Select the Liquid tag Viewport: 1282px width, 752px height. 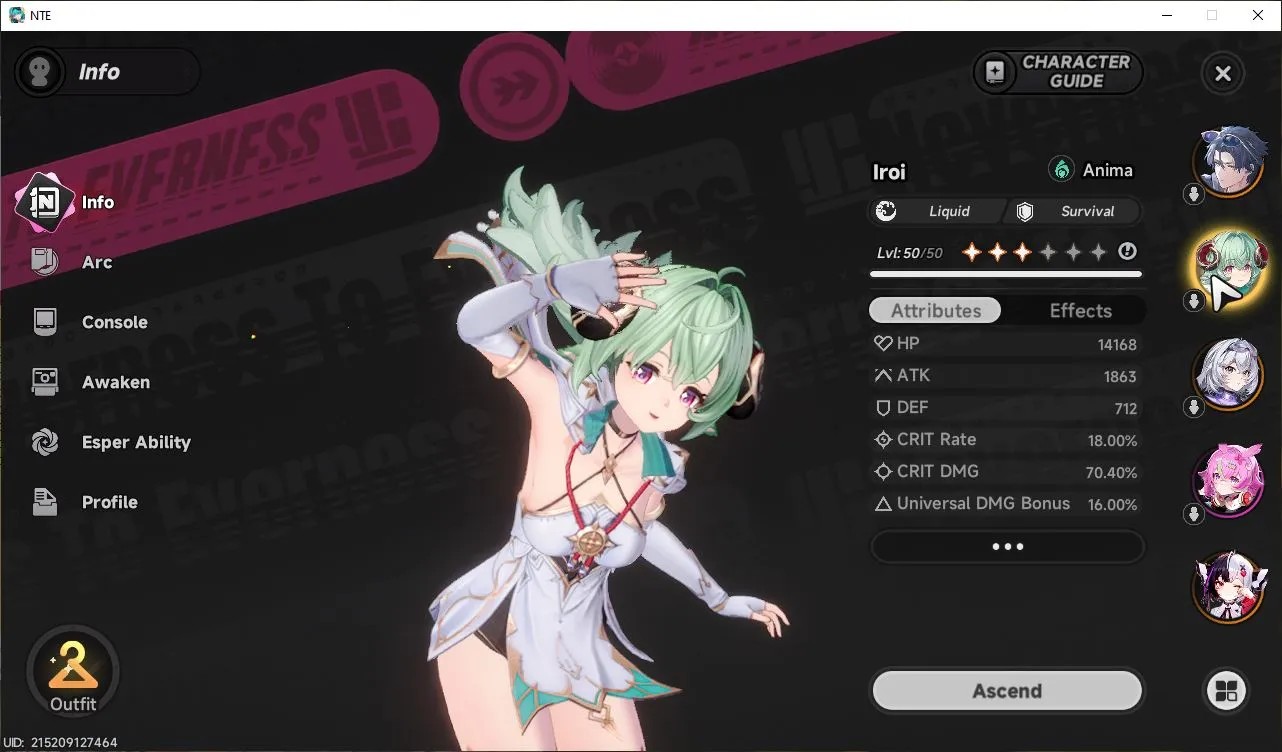coord(936,211)
